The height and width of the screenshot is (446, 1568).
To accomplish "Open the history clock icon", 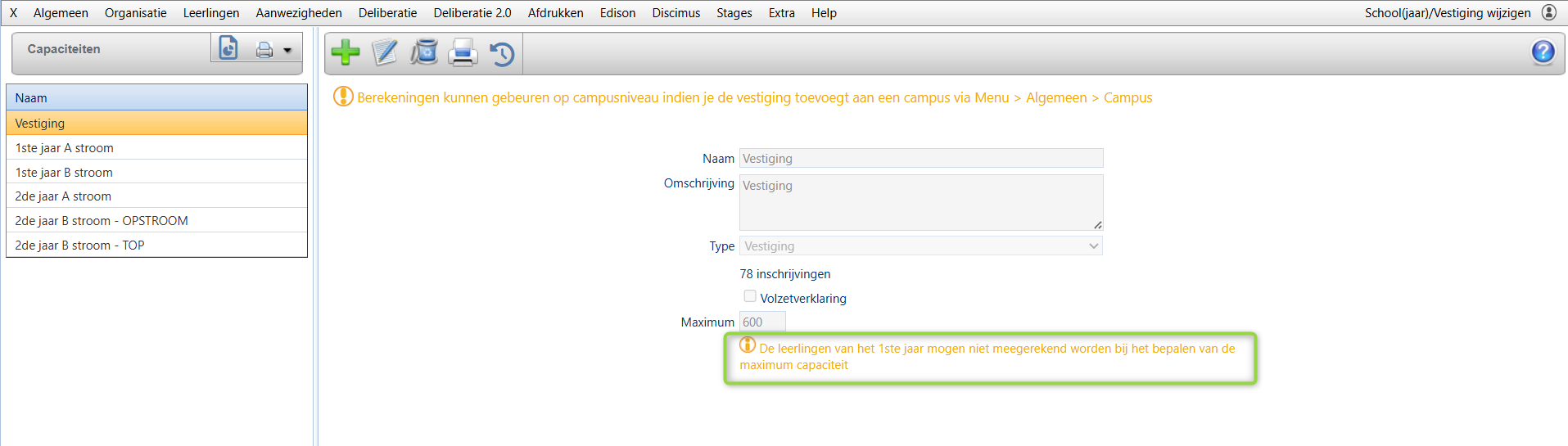I will click(502, 54).
